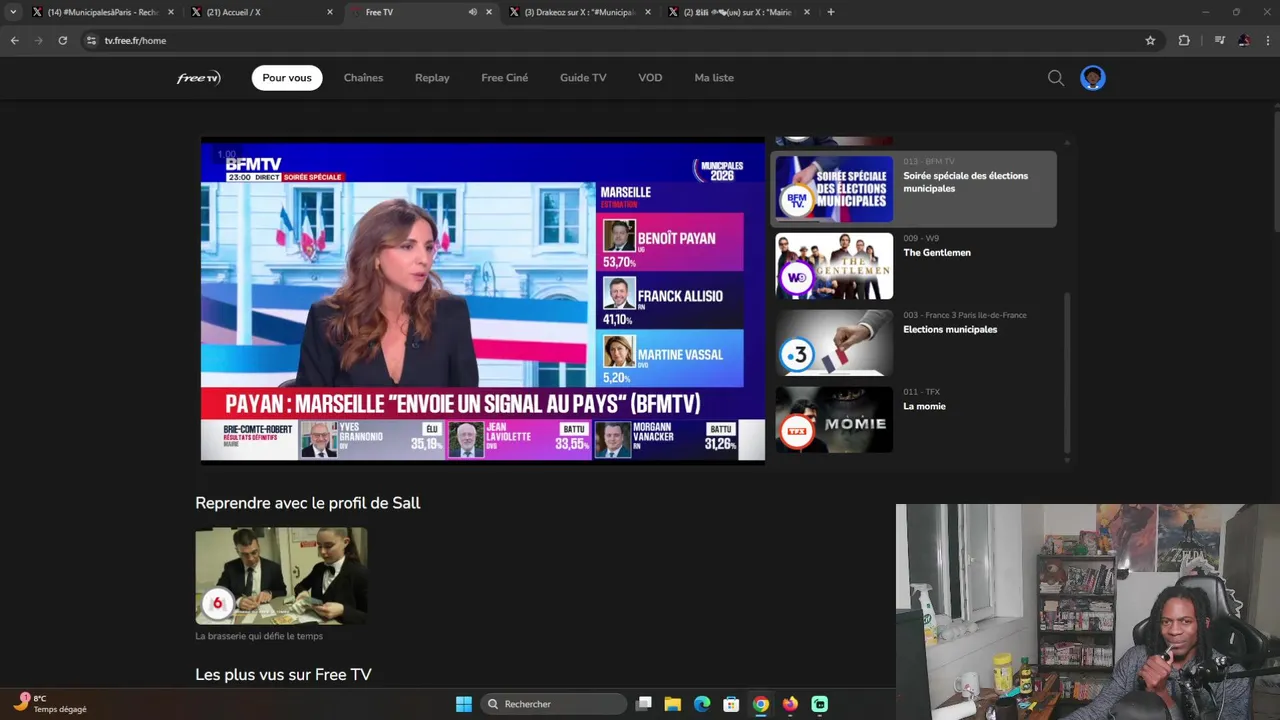Expand the tab search dropdown arrow
The width and height of the screenshot is (1280, 720).
pos(13,12)
